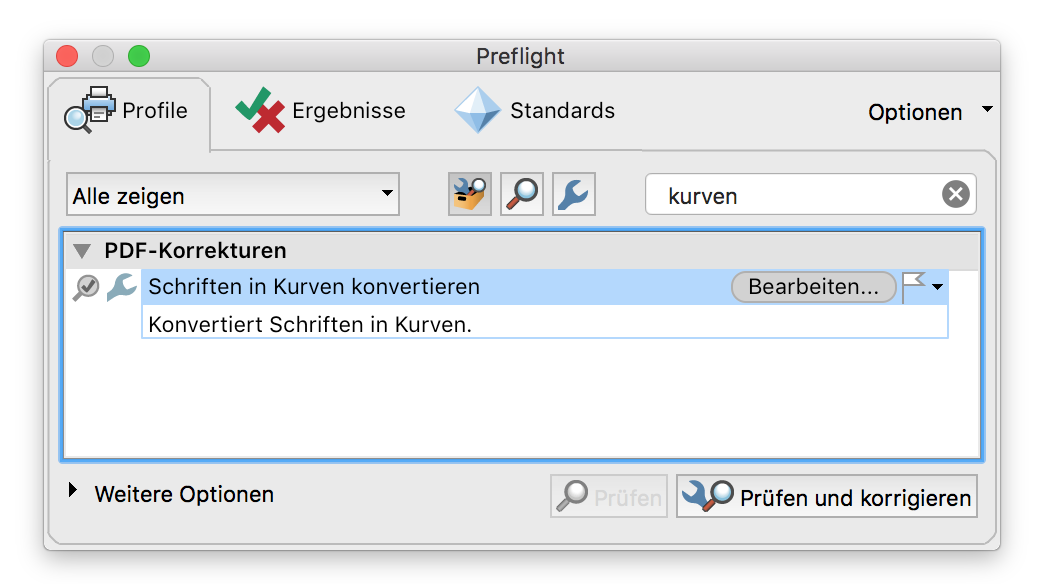Open the flag dropdown arrow
Viewport: 1040px width, 584px height.
click(937, 287)
